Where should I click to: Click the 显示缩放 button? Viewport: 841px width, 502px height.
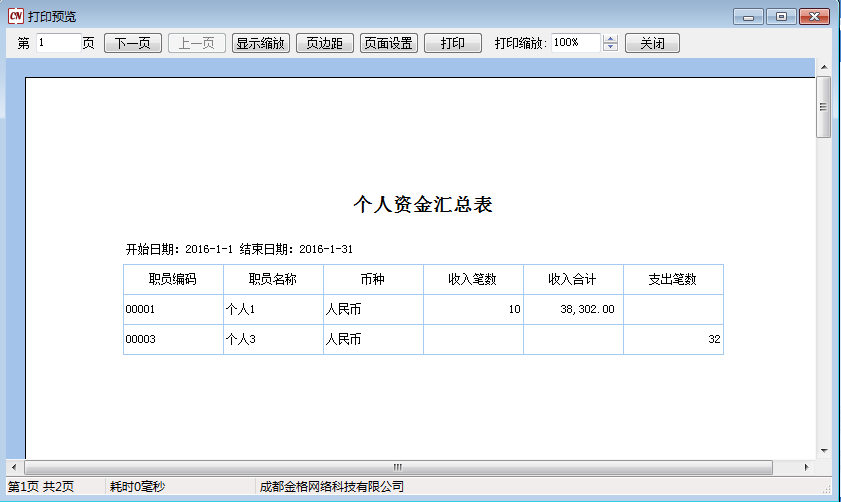tap(261, 44)
